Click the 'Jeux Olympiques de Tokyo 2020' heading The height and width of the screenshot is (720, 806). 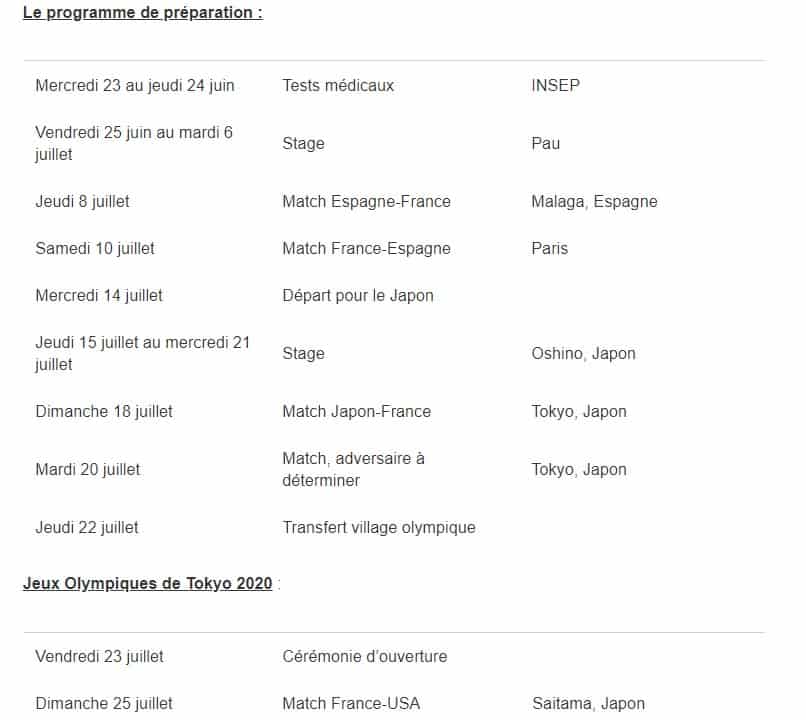[x=147, y=583]
